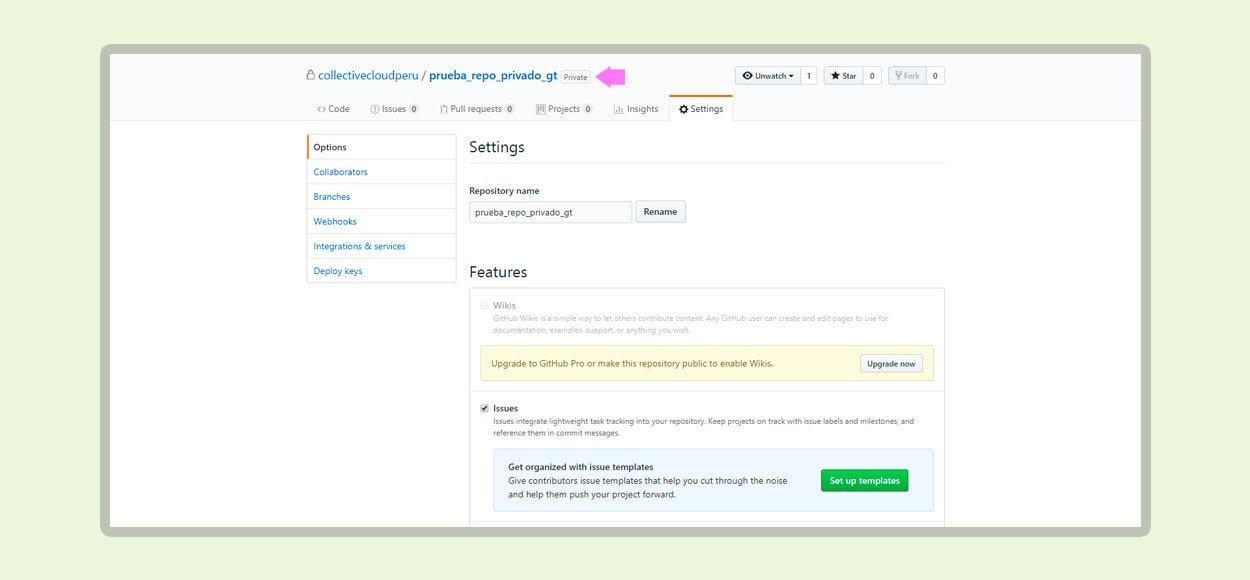
Task: Click the Insights graph icon
Action: coord(619,109)
